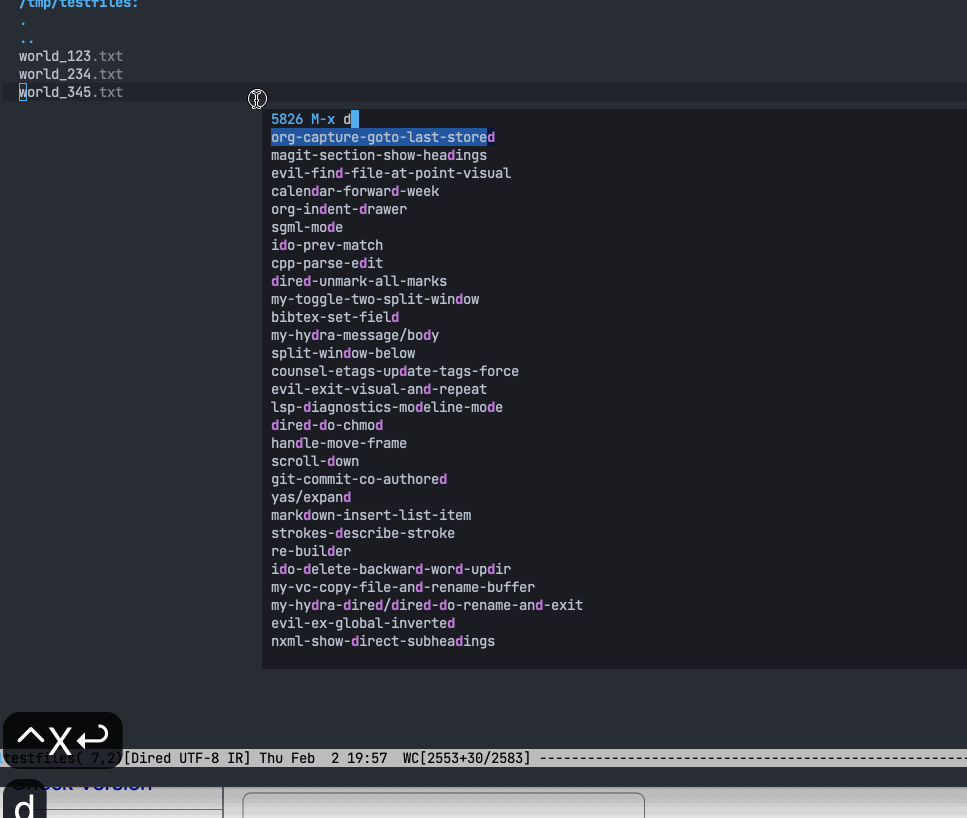
Task: Choose scroll-down candidate
Action: coord(315,461)
